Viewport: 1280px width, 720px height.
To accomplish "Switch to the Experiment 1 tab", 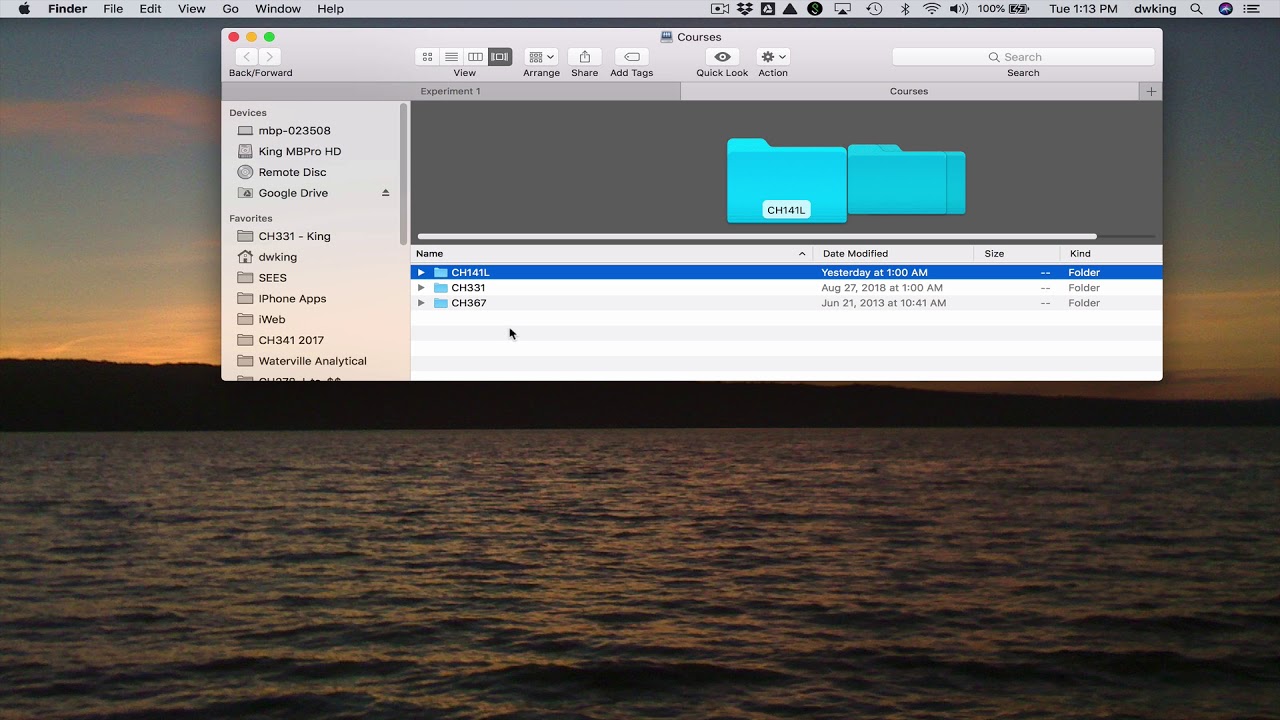I will [x=450, y=91].
